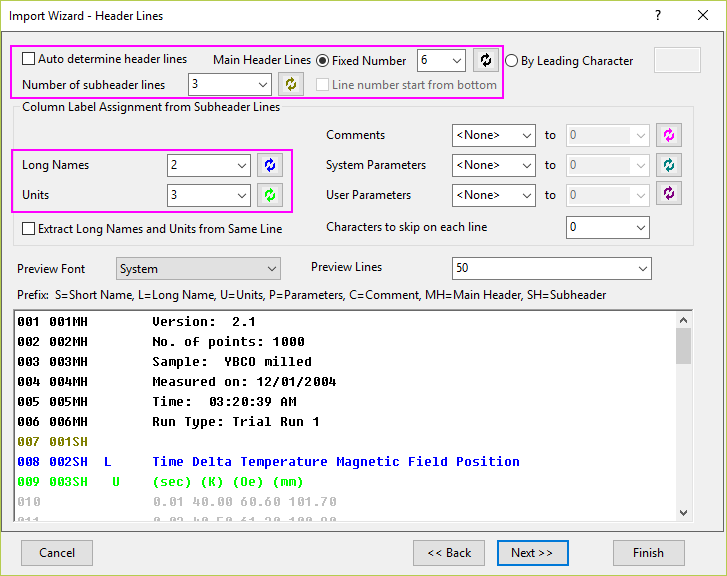Viewport: 727px width, 576px height.
Task: Open Characters to skip on each line dropdown
Action: [638, 228]
